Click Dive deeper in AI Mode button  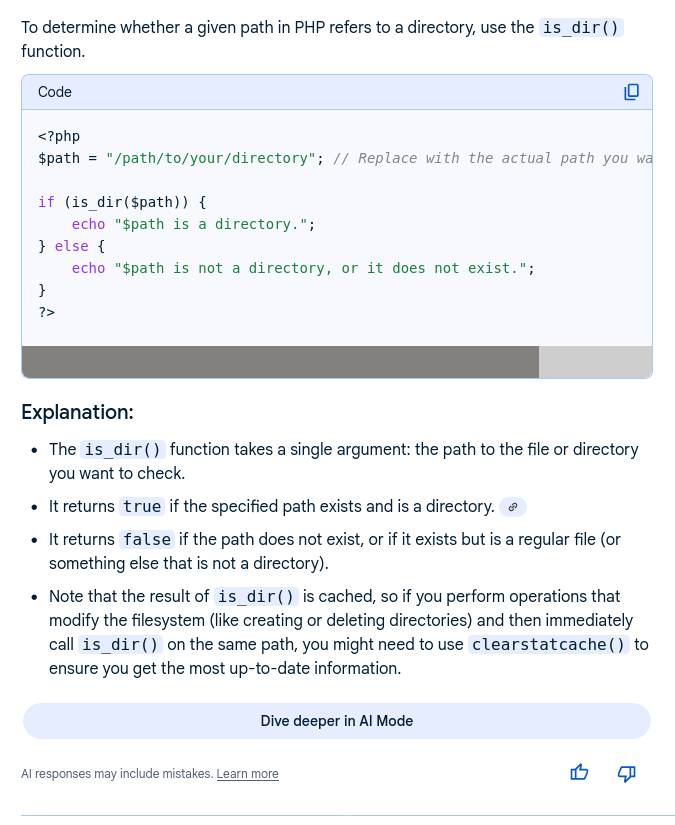tap(336, 721)
